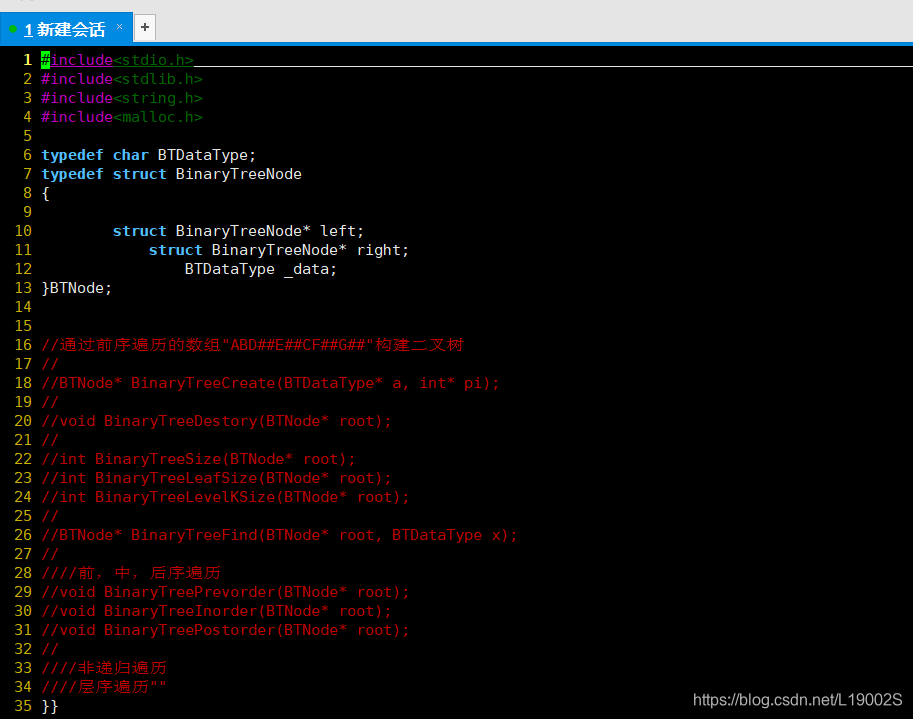Image resolution: width=913 pixels, height=719 pixels.
Task: Click the BinaryTreeCreate comment line
Action: tap(270, 383)
